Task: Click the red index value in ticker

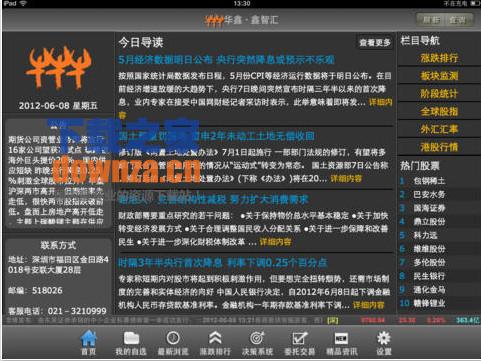Action: tap(373, 320)
